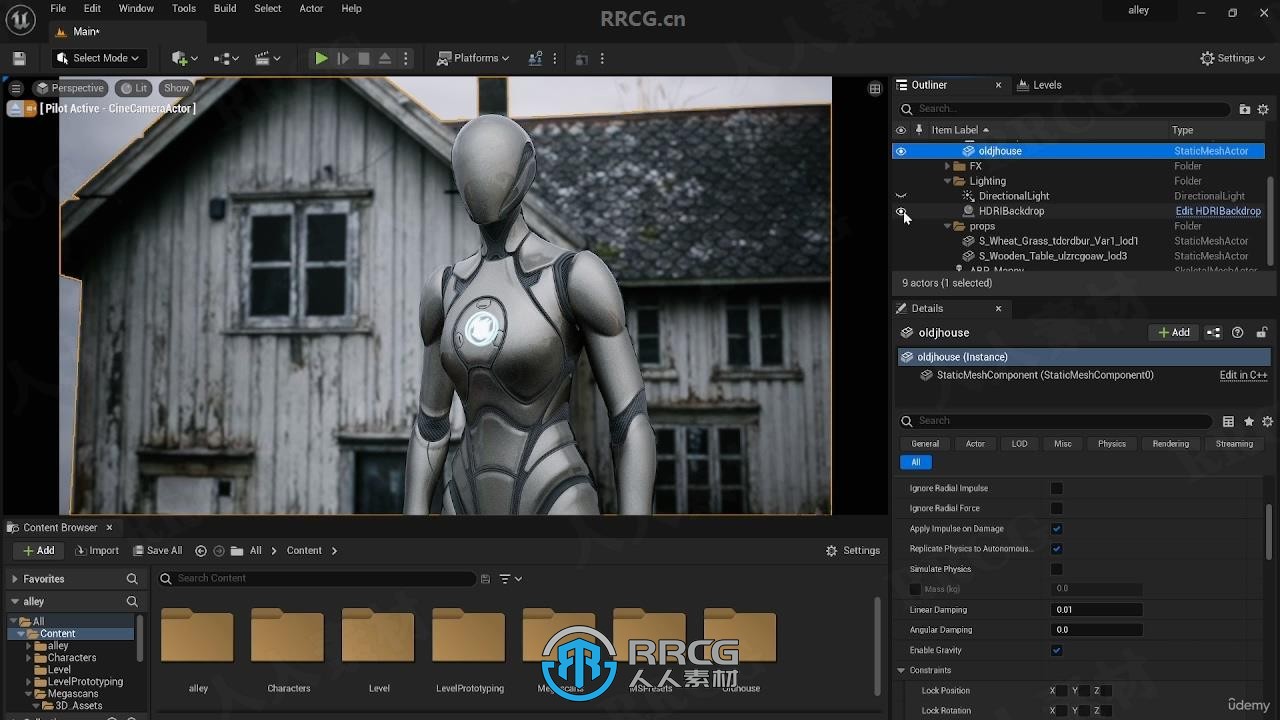Click save search icon beside Search Content
Screen dimensions: 1280x720
[x=485, y=579]
